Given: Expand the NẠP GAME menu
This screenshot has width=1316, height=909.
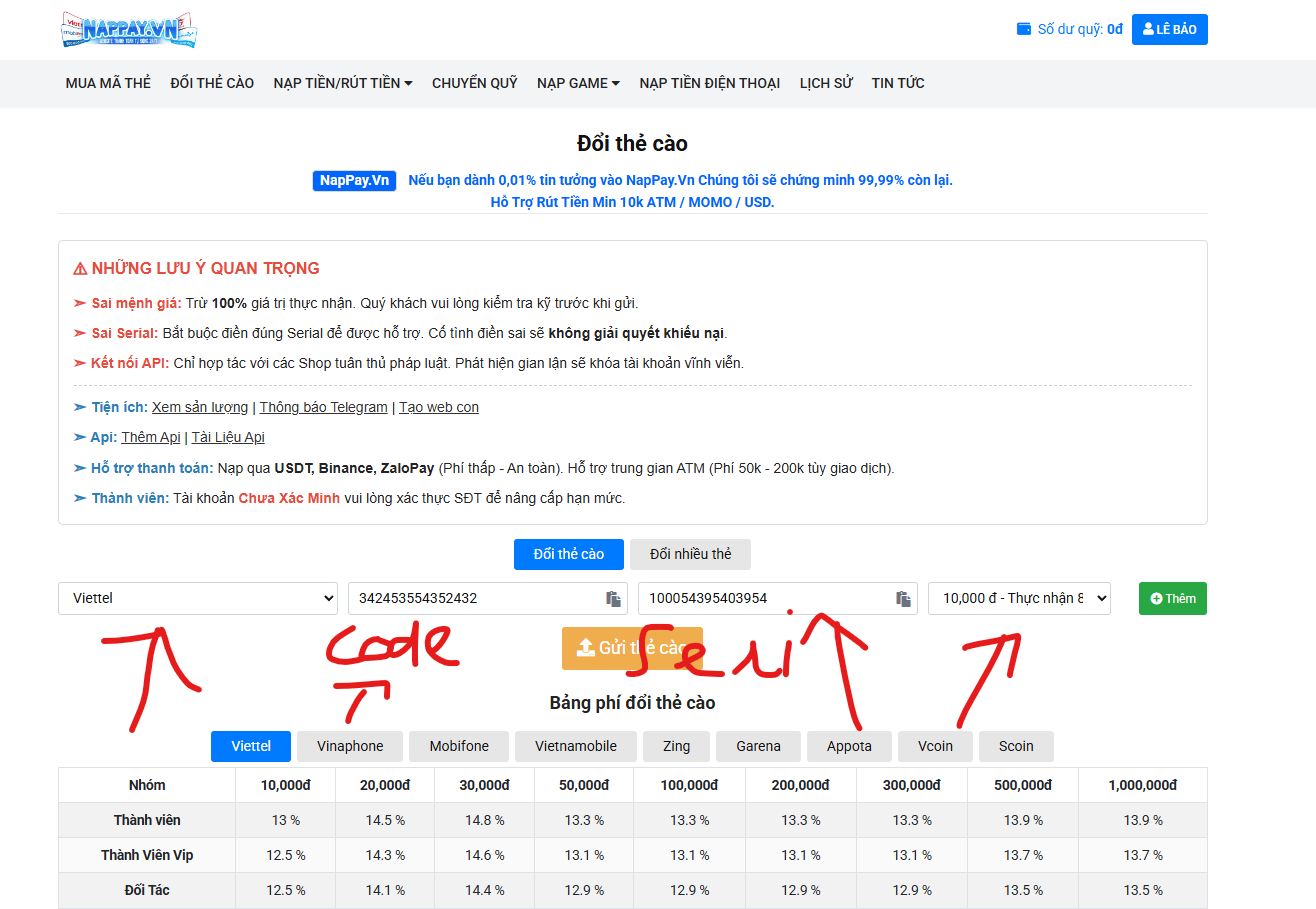Looking at the screenshot, I should pyautogui.click(x=578, y=83).
